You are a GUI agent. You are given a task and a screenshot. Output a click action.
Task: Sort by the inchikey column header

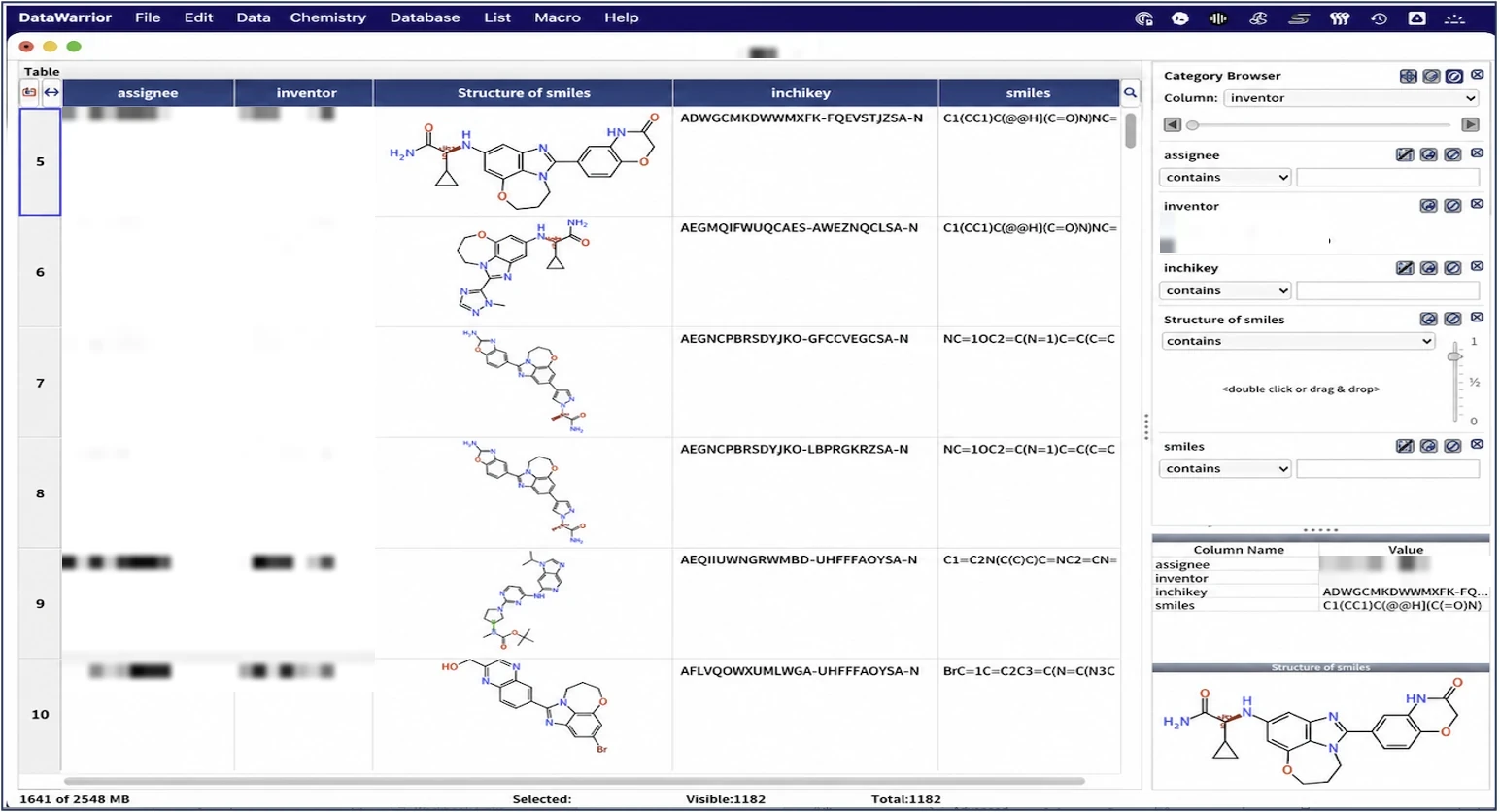pyautogui.click(x=805, y=93)
